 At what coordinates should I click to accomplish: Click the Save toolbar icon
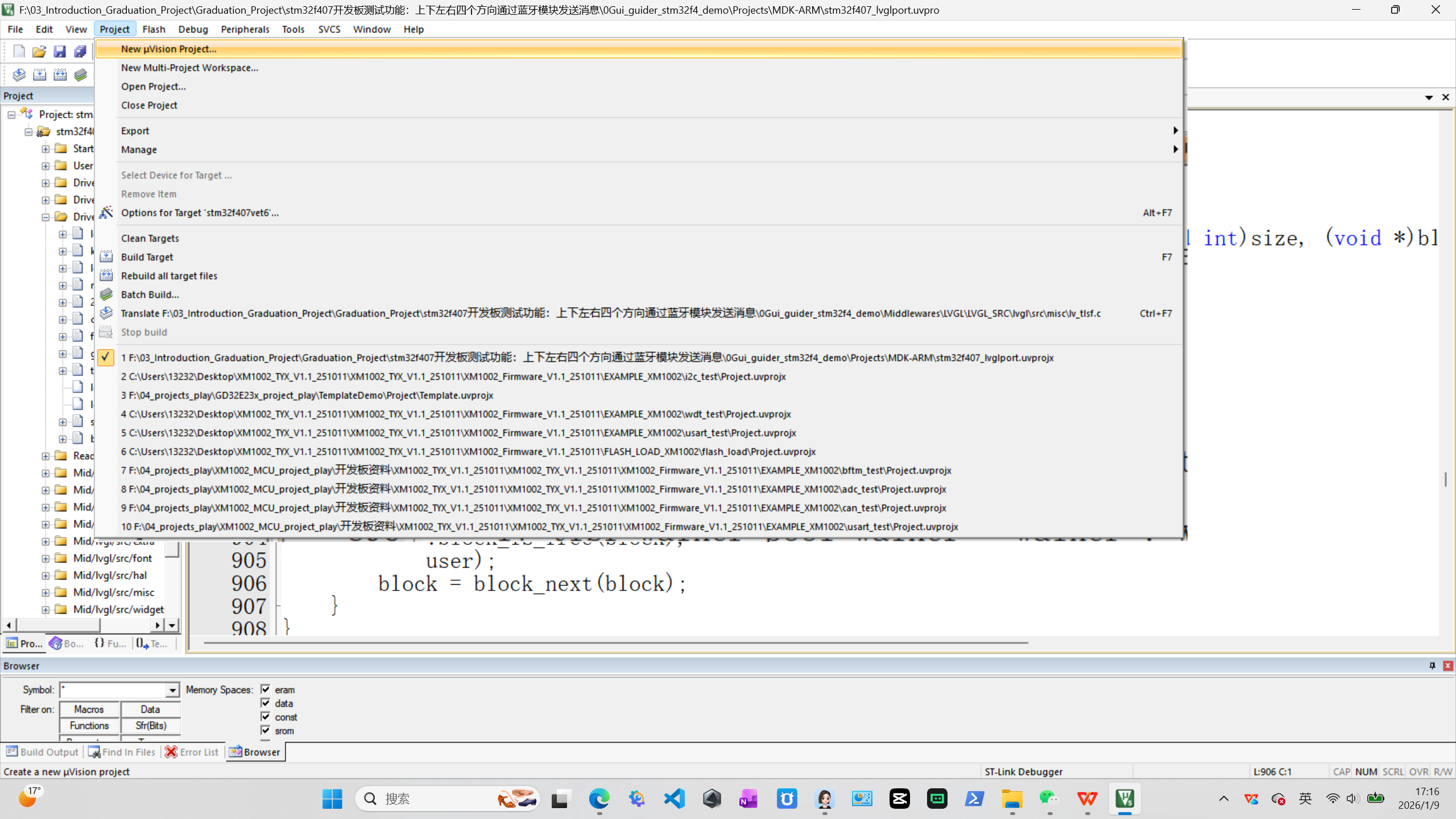click(x=60, y=51)
